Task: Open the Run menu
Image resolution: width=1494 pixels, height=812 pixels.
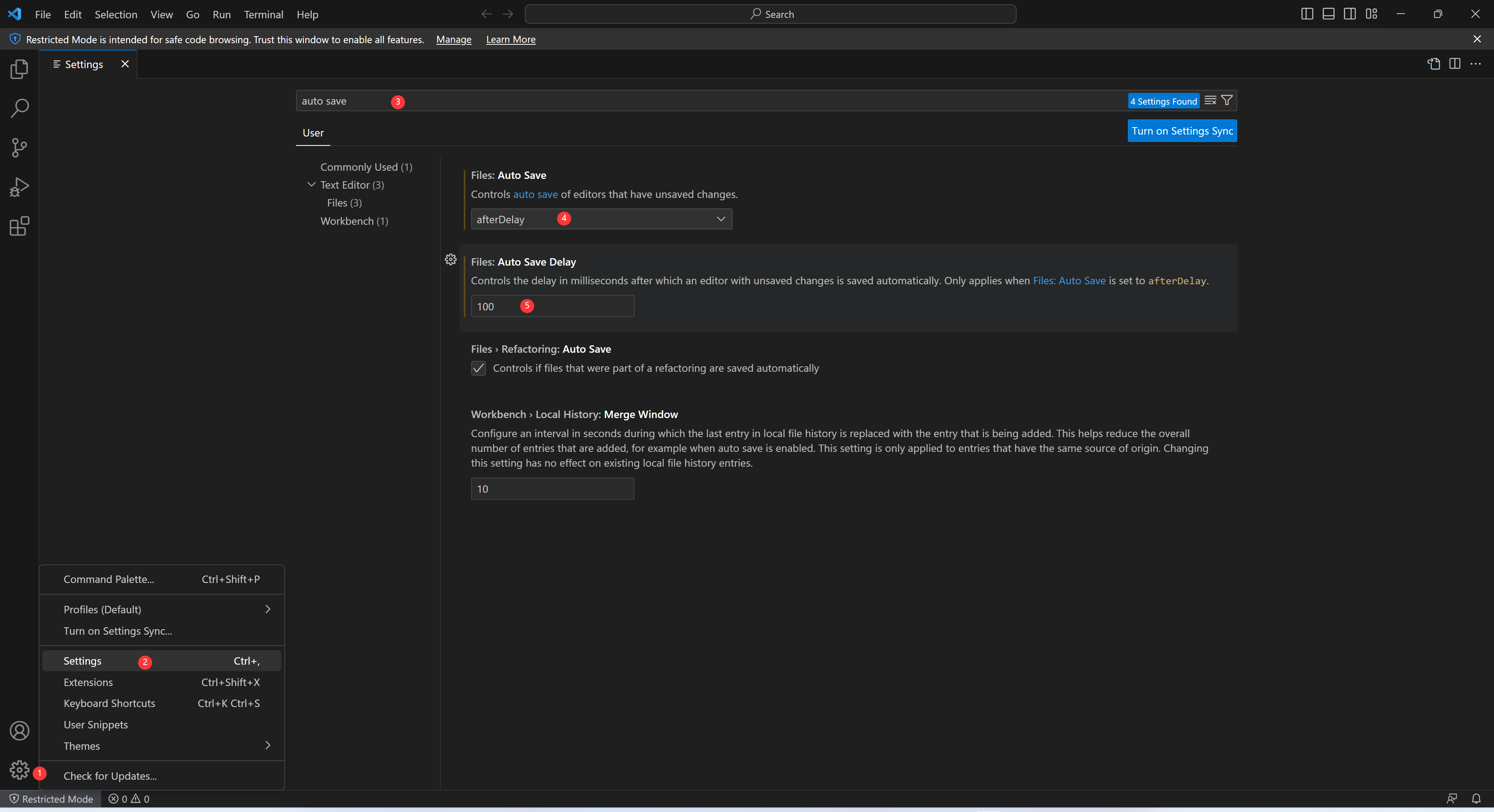Action: (221, 14)
